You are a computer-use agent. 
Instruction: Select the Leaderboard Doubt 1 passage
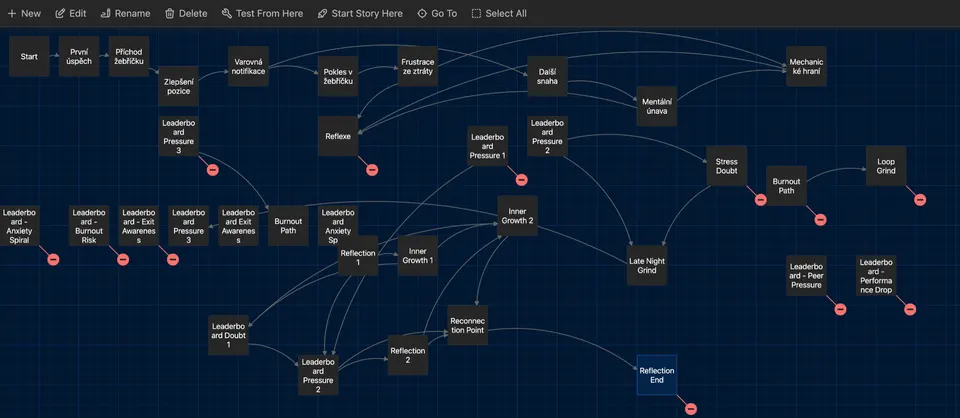(x=228, y=335)
